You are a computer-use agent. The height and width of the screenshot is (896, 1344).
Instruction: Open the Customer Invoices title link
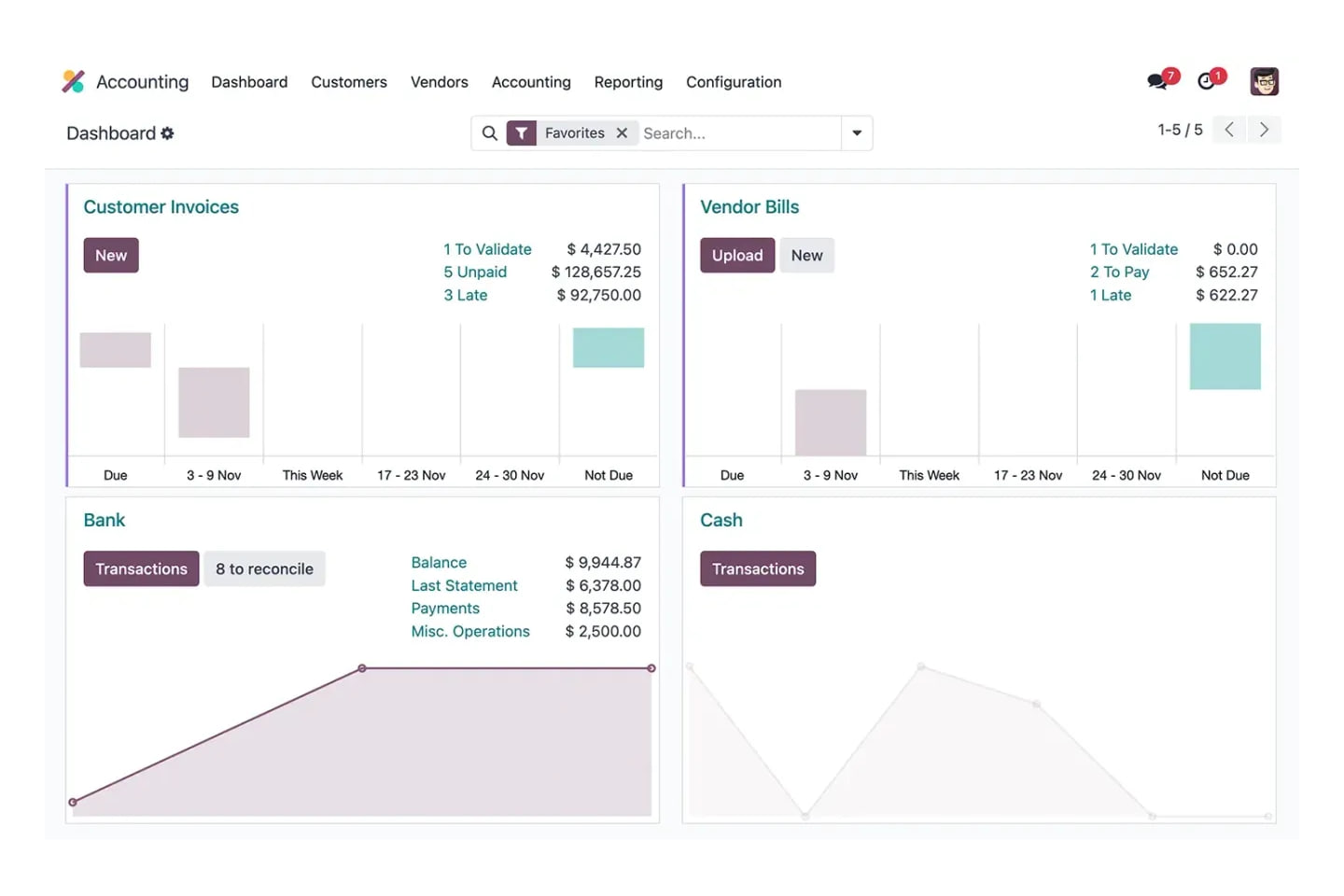point(161,207)
